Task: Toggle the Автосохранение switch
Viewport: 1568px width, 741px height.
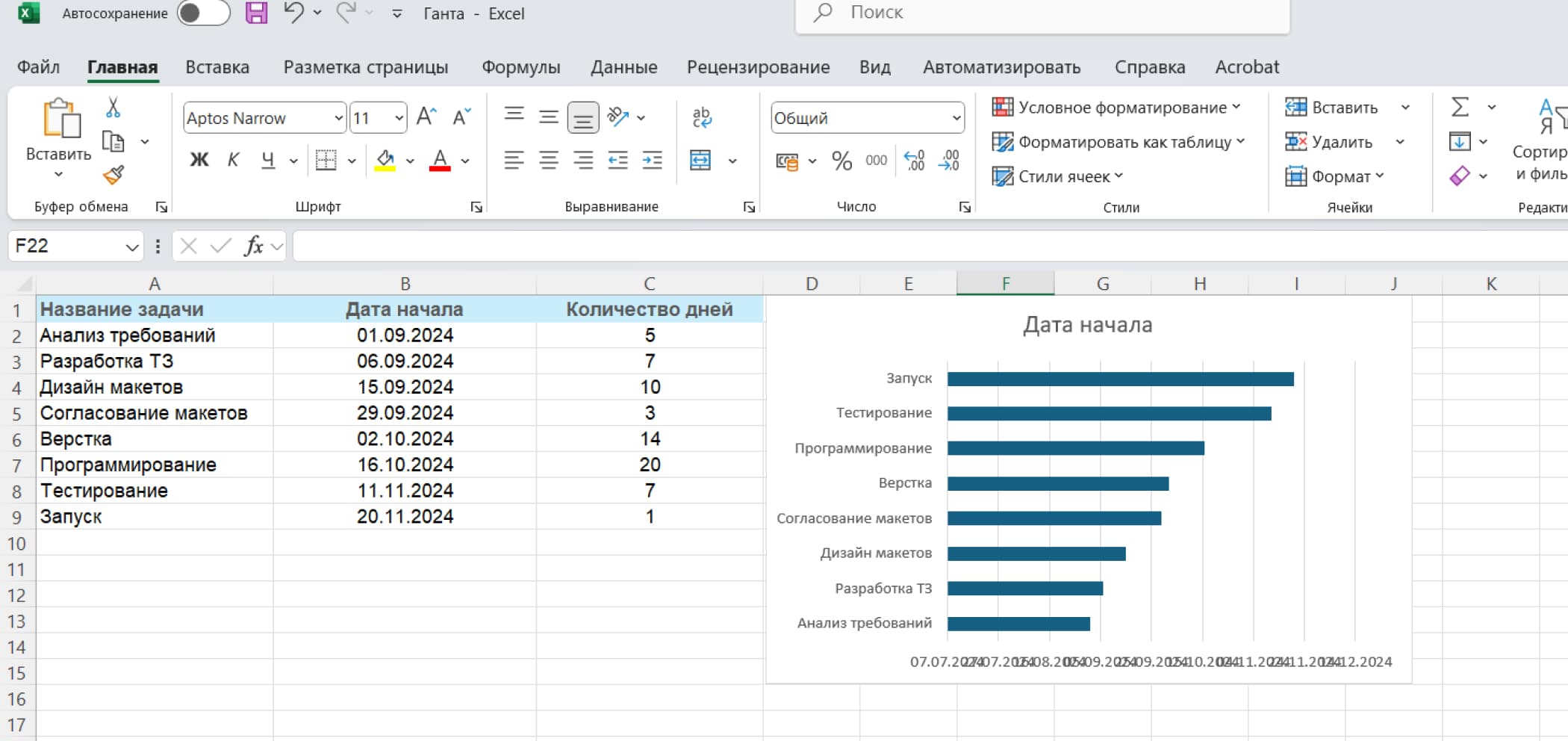Action: pyautogui.click(x=202, y=13)
